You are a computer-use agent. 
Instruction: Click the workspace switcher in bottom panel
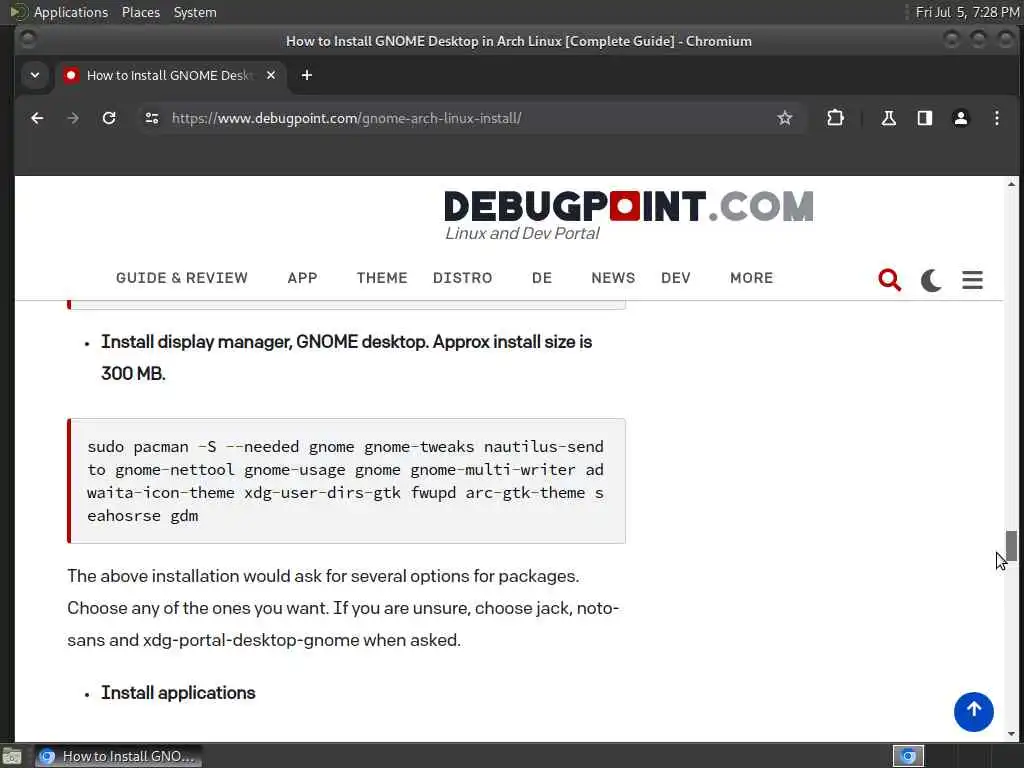tap(908, 756)
